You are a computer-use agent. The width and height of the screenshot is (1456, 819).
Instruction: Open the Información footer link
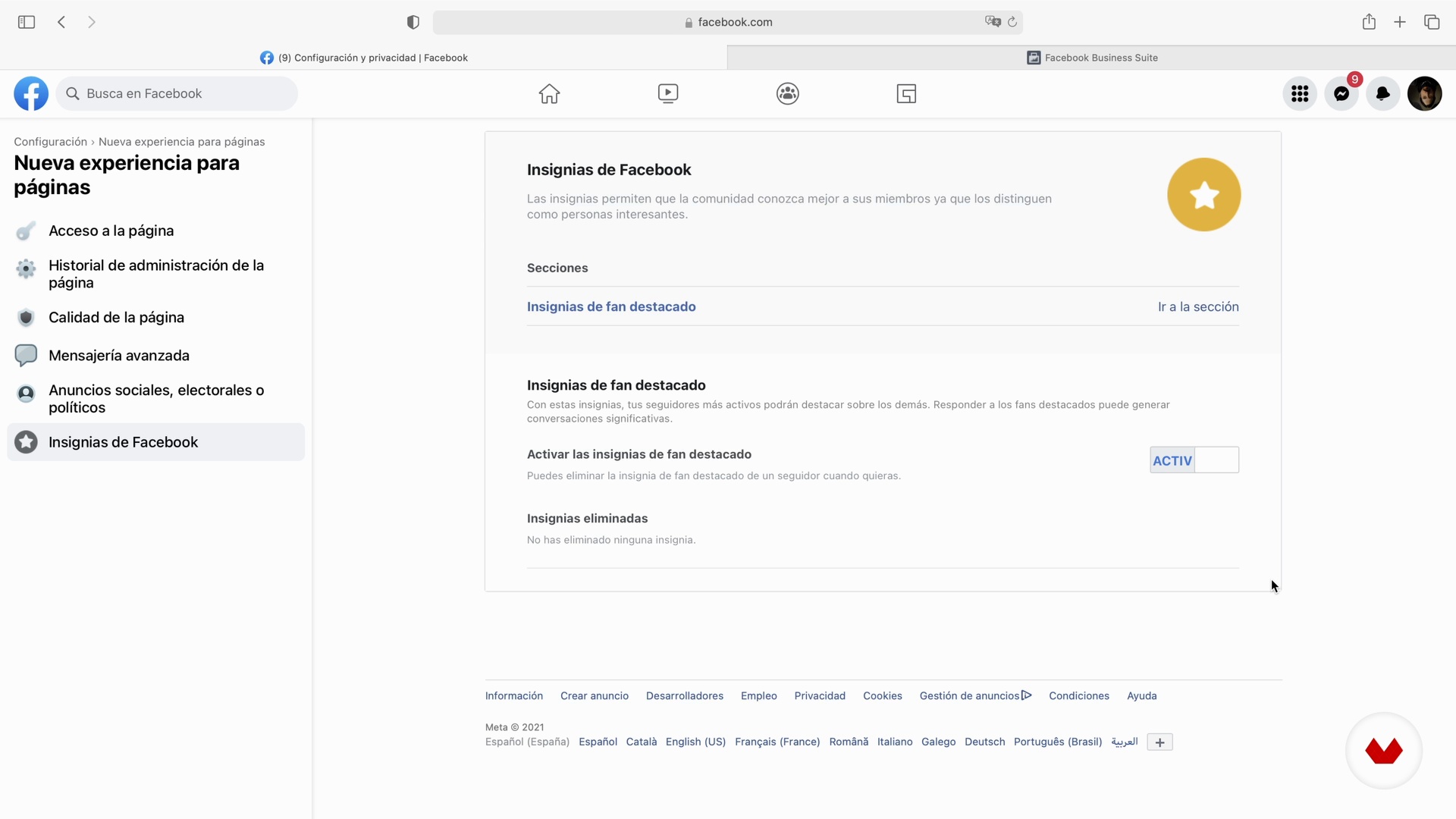(x=514, y=695)
